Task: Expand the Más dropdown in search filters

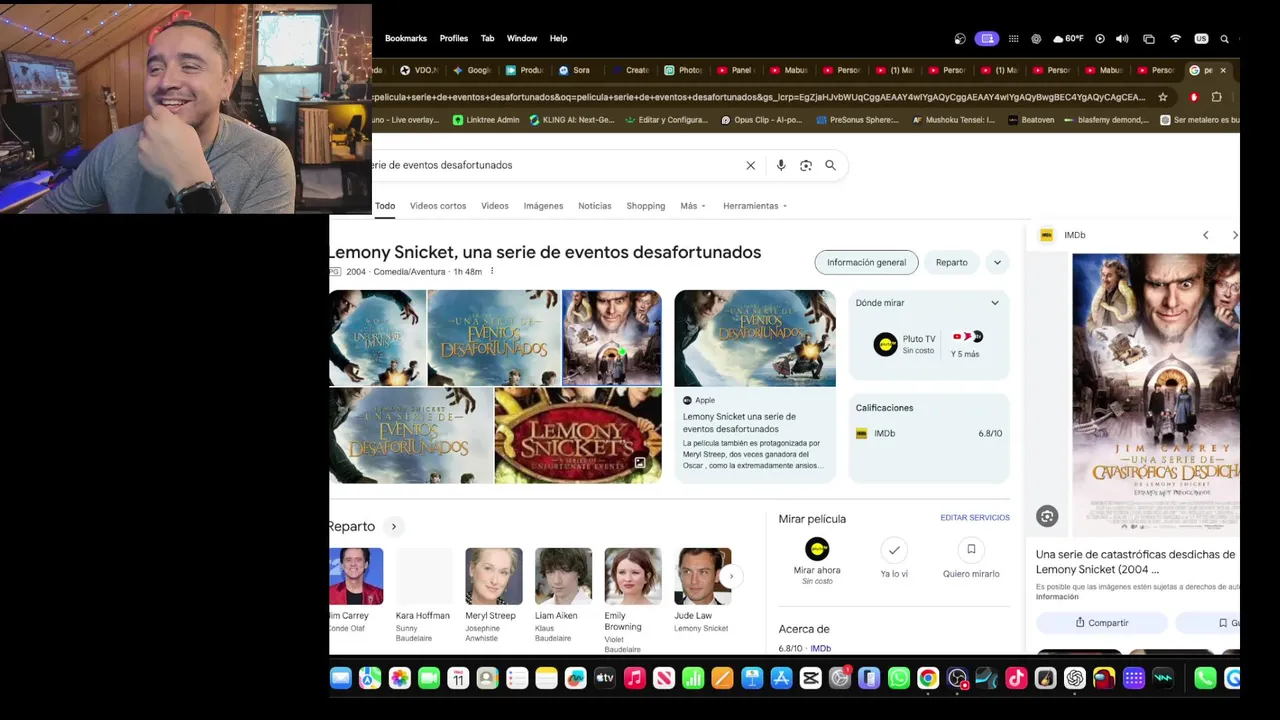Action: point(693,206)
